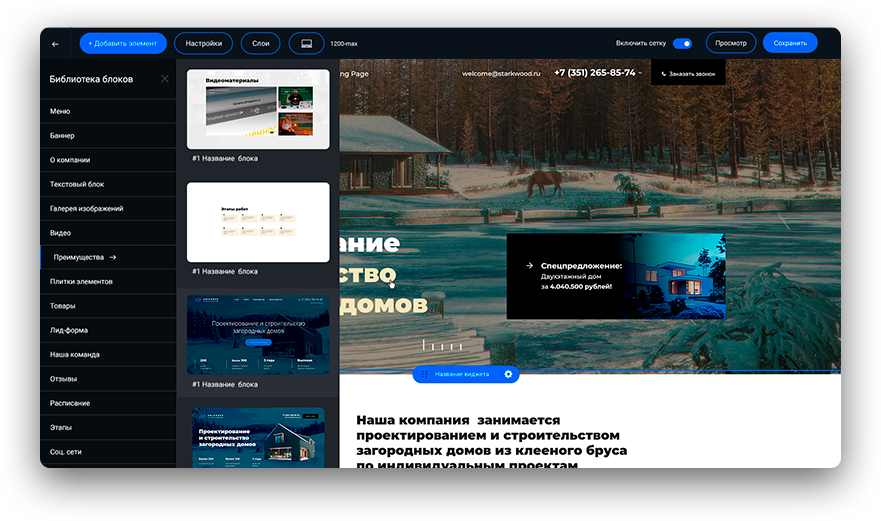The image size is (881, 521).
Task: Click the arrow next to Преимущества
Action: coord(113,257)
